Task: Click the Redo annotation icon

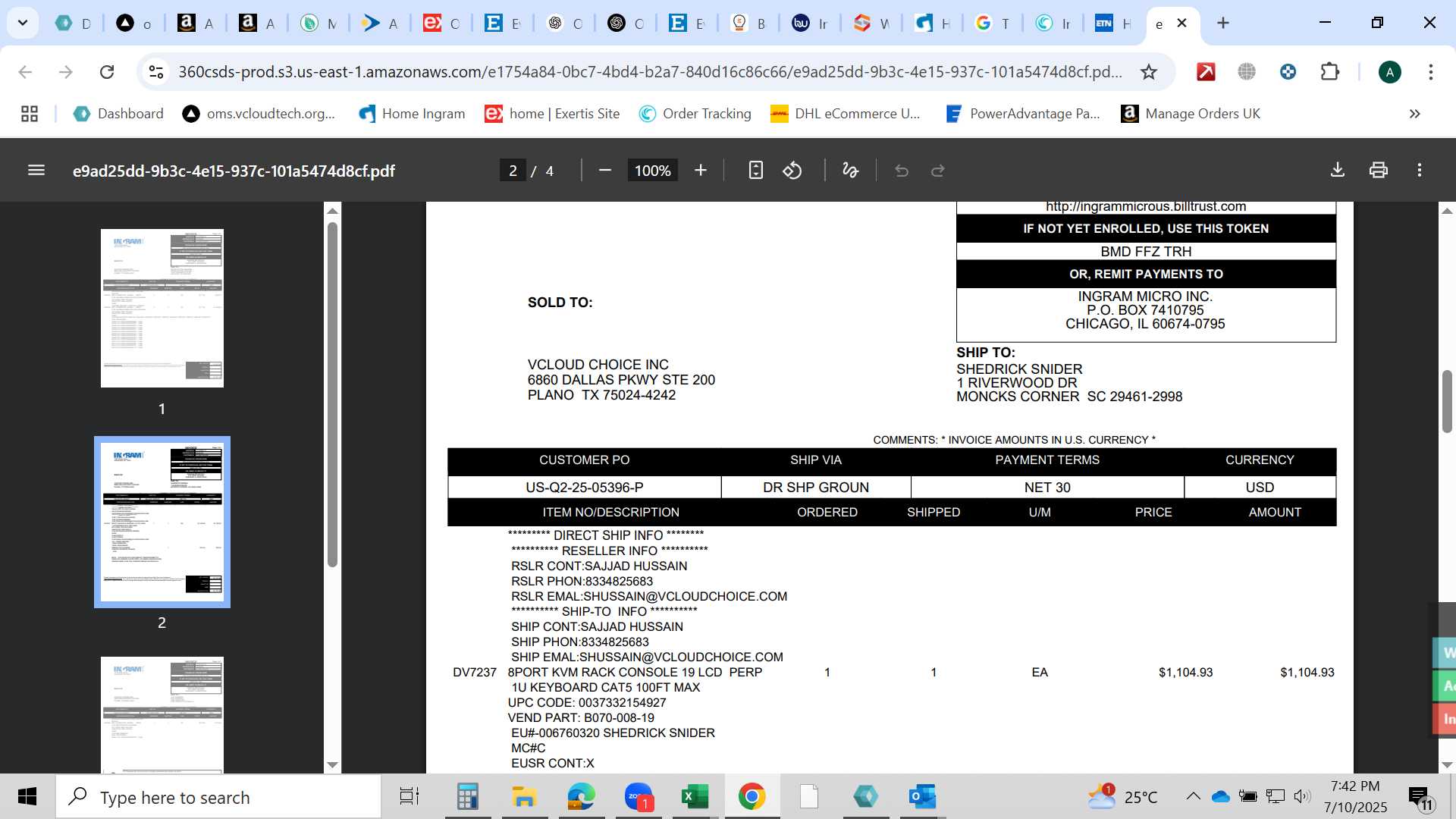Action: click(x=938, y=171)
